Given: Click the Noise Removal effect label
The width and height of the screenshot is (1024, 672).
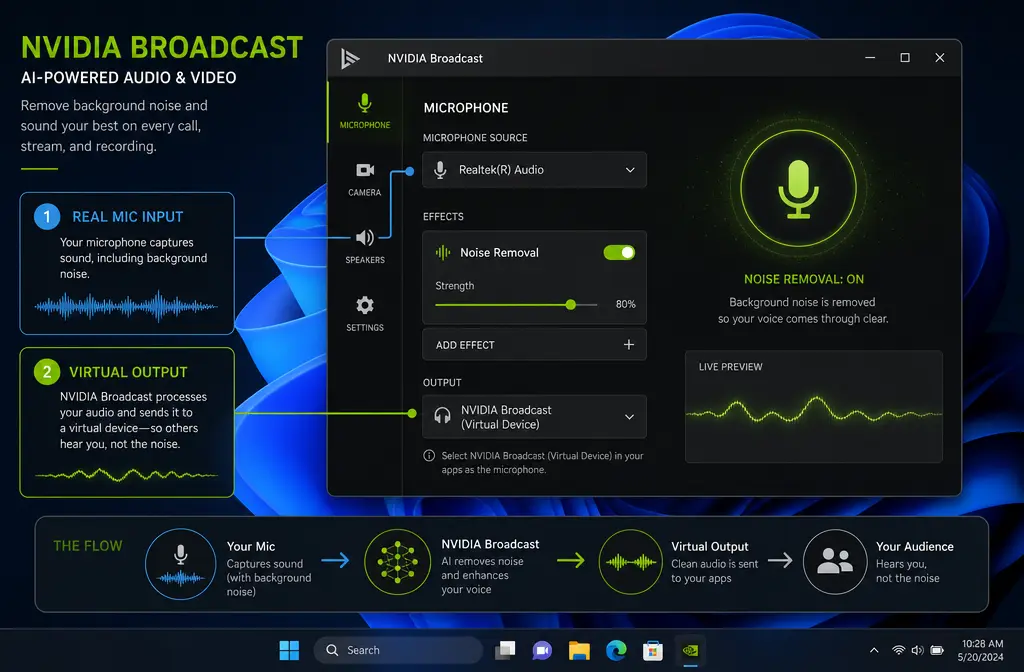Looking at the screenshot, I should [x=499, y=253].
